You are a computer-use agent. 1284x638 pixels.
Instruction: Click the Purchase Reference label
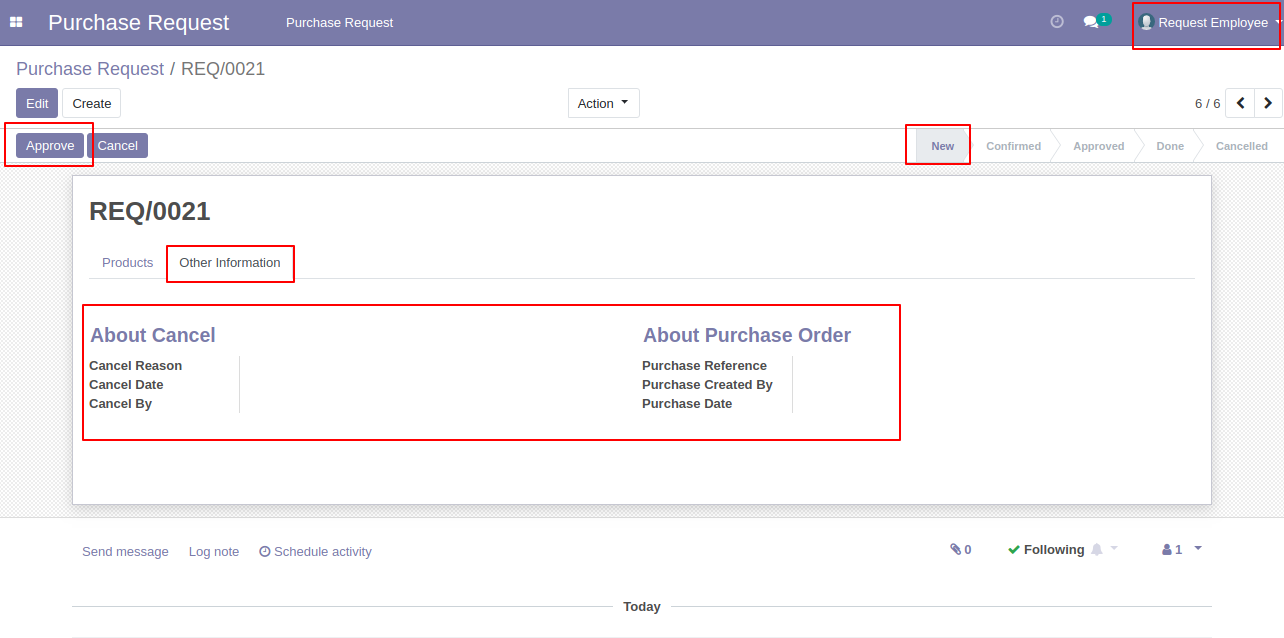pos(705,366)
